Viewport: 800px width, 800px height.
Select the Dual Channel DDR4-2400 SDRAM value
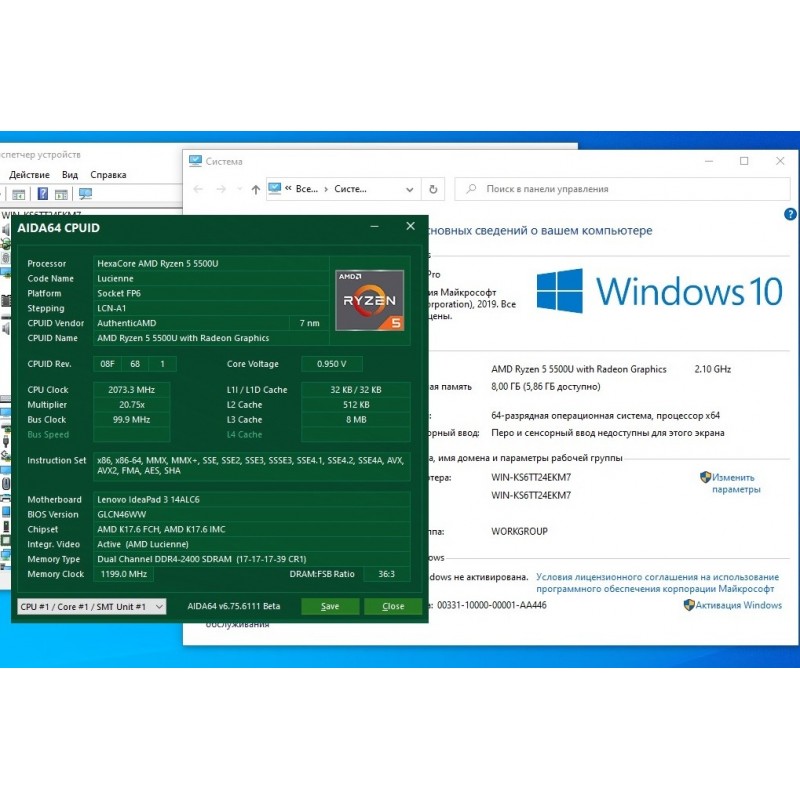coord(252,559)
